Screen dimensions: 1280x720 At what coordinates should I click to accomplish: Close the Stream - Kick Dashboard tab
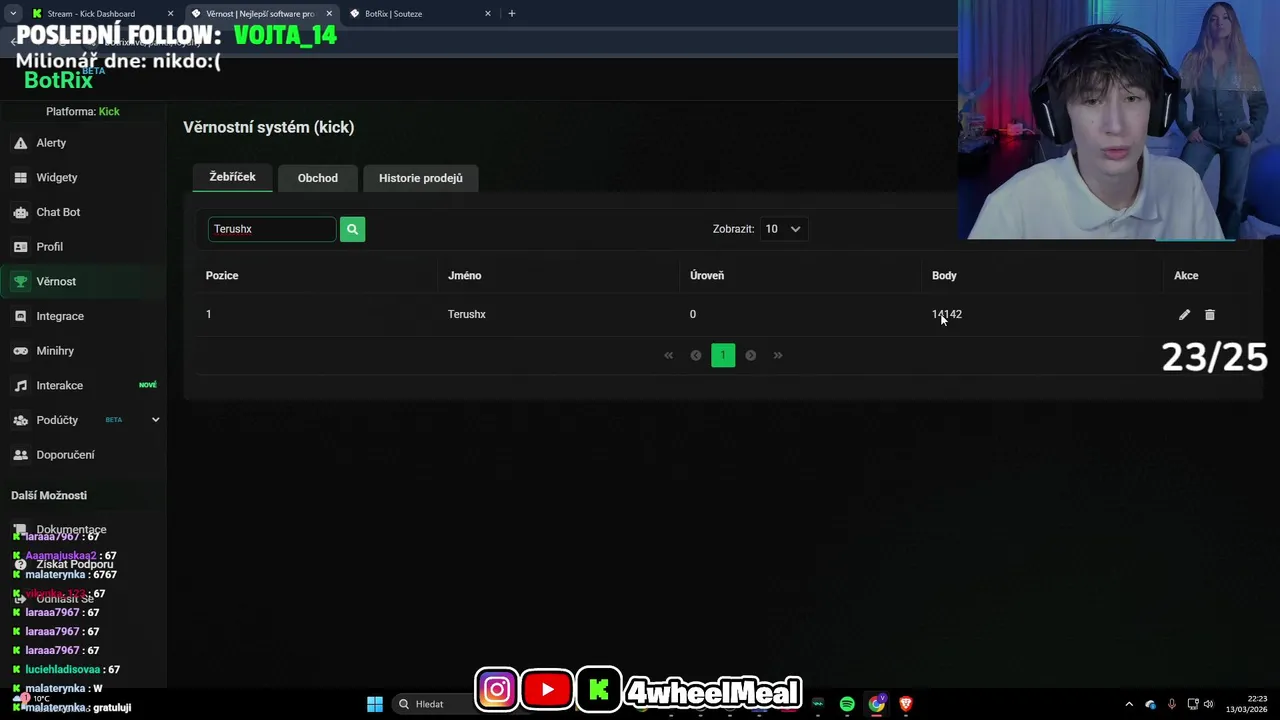170,14
